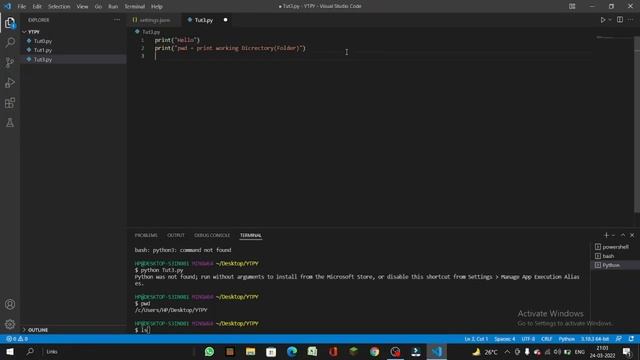Switch to the Problems panel tab
The width and height of the screenshot is (640, 360).
(x=146, y=236)
